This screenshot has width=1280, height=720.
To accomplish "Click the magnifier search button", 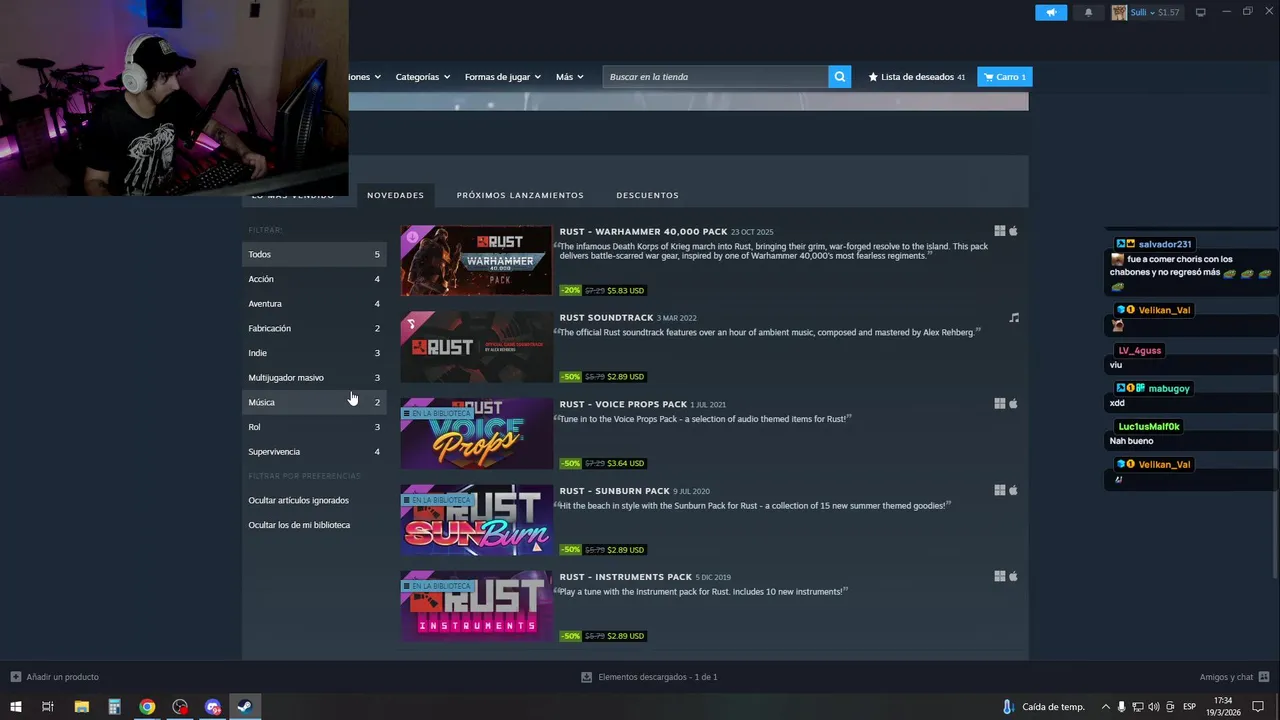I will click(x=840, y=76).
